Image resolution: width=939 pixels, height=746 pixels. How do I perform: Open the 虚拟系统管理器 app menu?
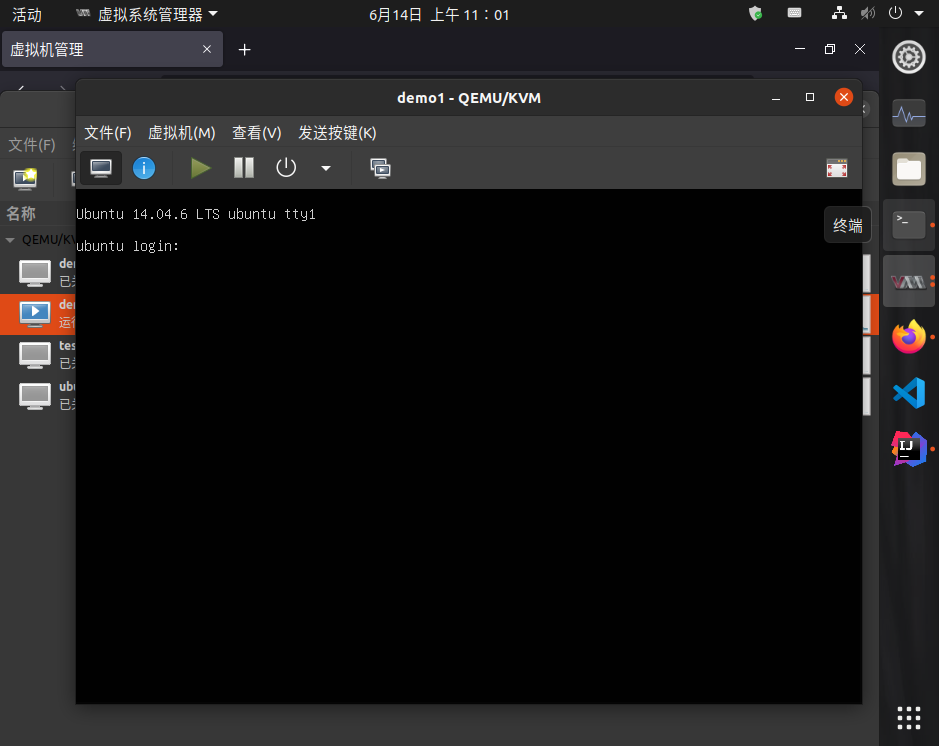[147, 14]
